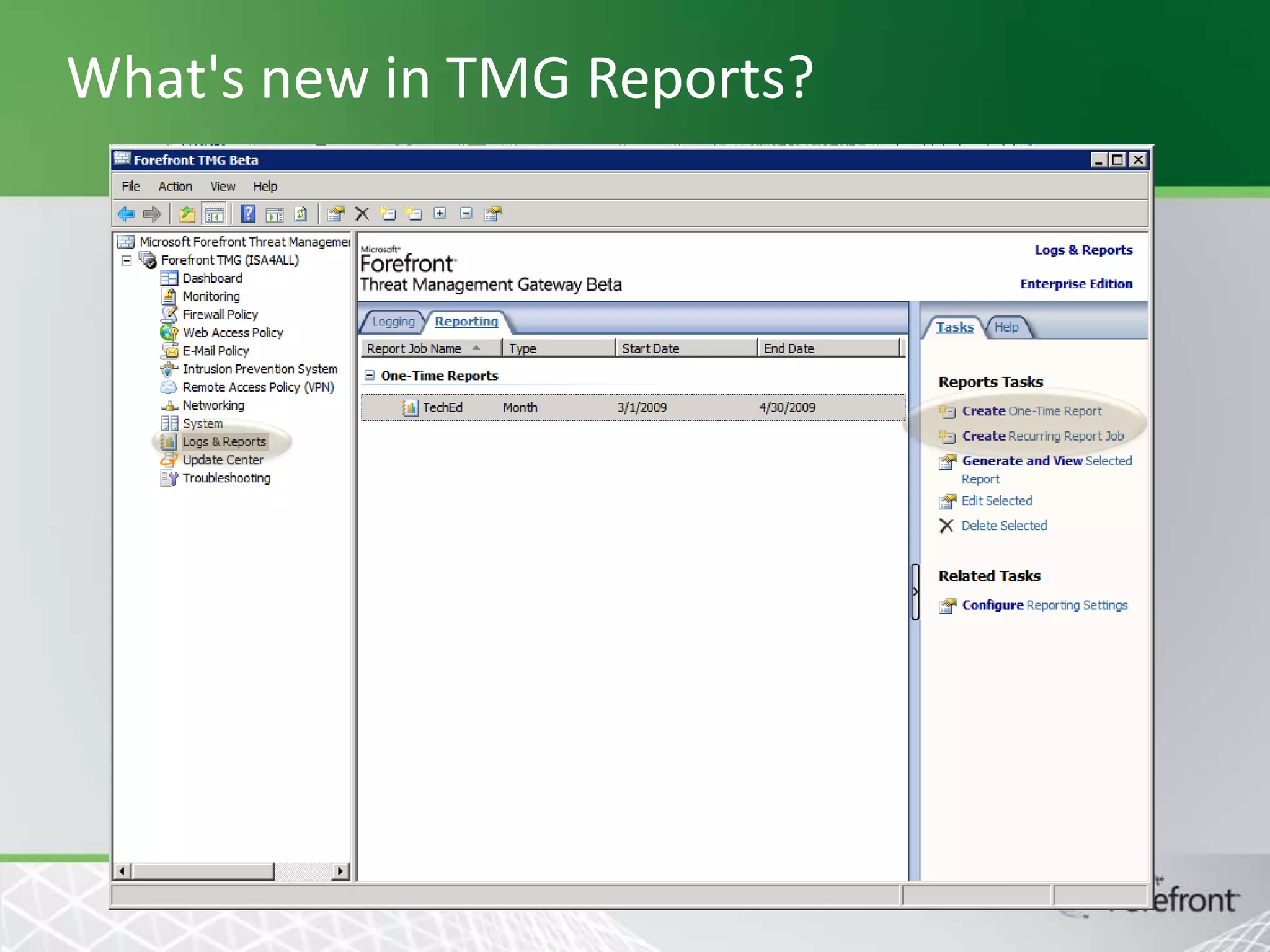Switch to the Logging tab
Viewport: 1270px width, 952px height.
tap(393, 322)
